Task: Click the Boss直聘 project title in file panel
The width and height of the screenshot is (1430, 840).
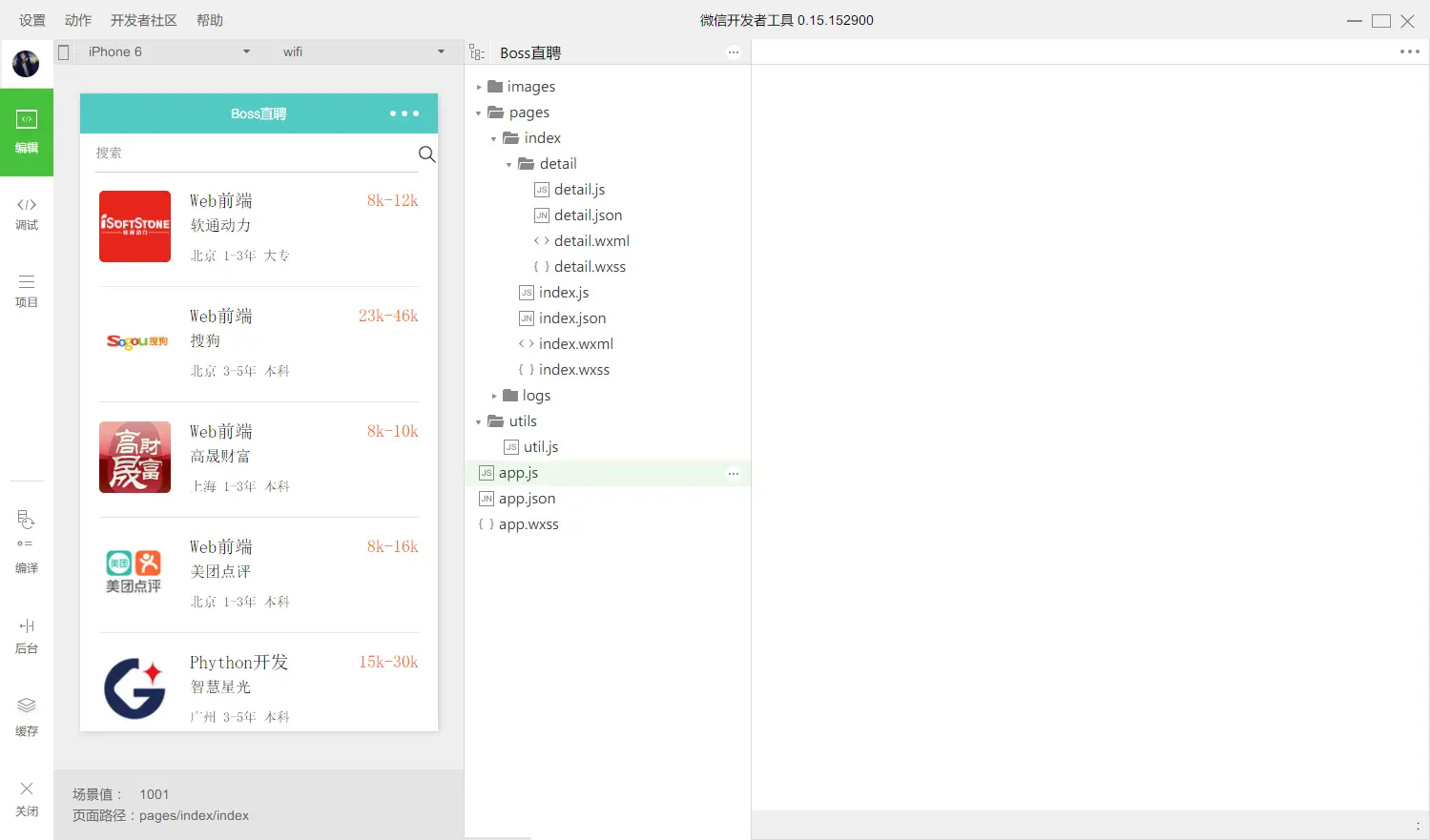Action: tap(530, 53)
